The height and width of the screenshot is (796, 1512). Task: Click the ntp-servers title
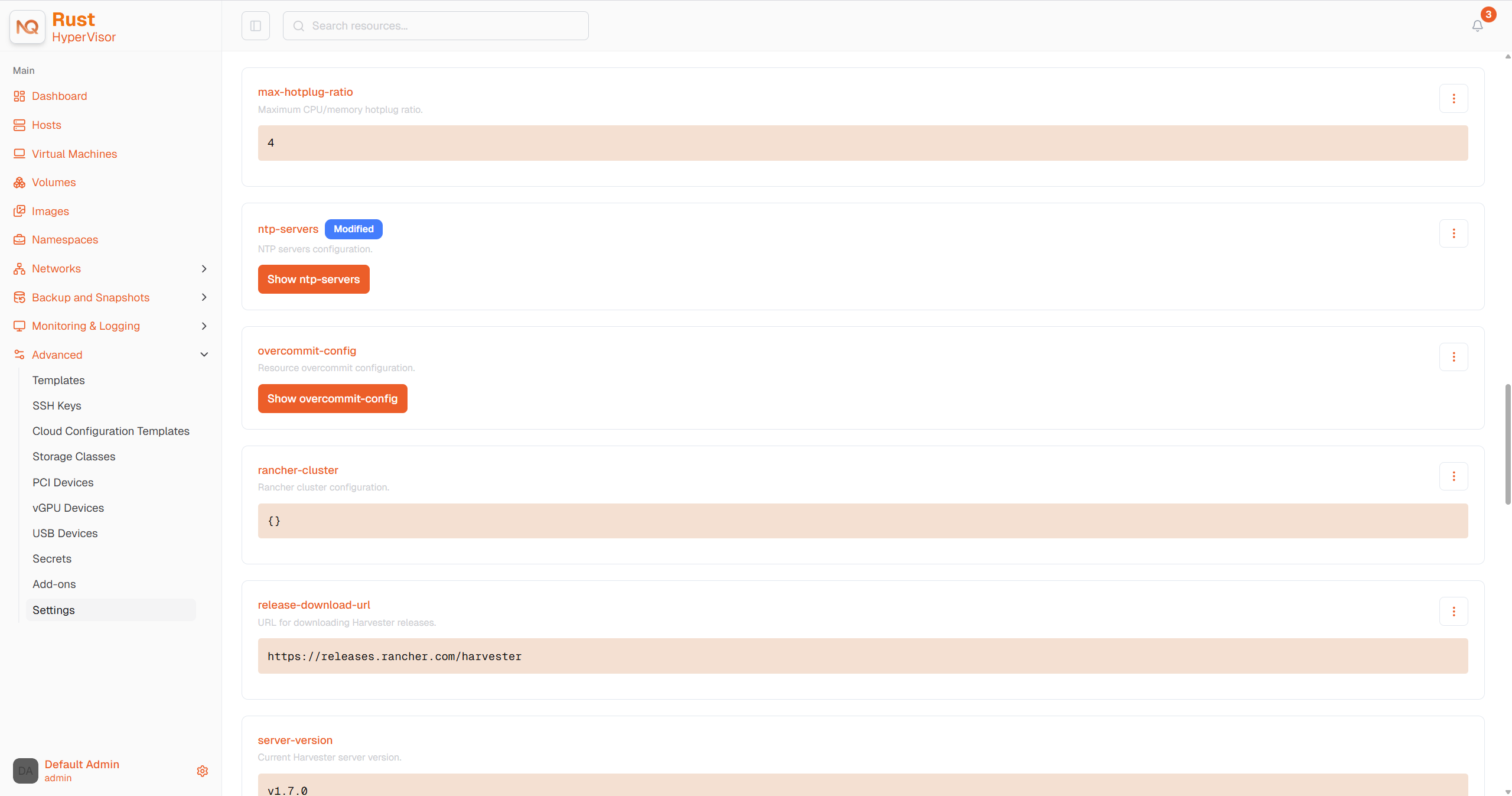[x=288, y=229]
